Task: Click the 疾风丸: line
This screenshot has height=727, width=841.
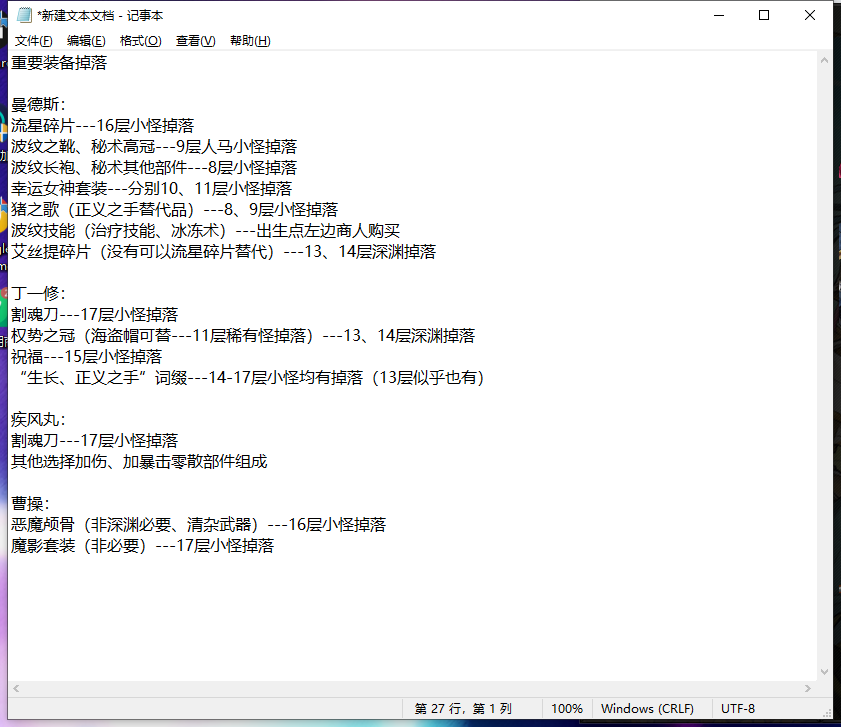Action: click(38, 420)
